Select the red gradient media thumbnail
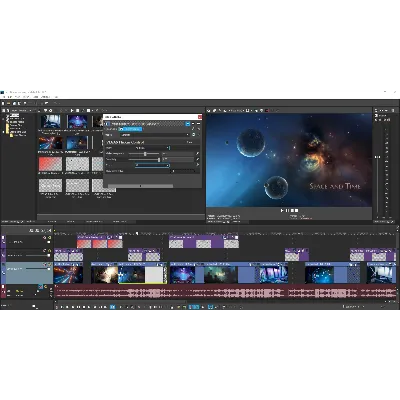 pyautogui.click(x=50, y=164)
